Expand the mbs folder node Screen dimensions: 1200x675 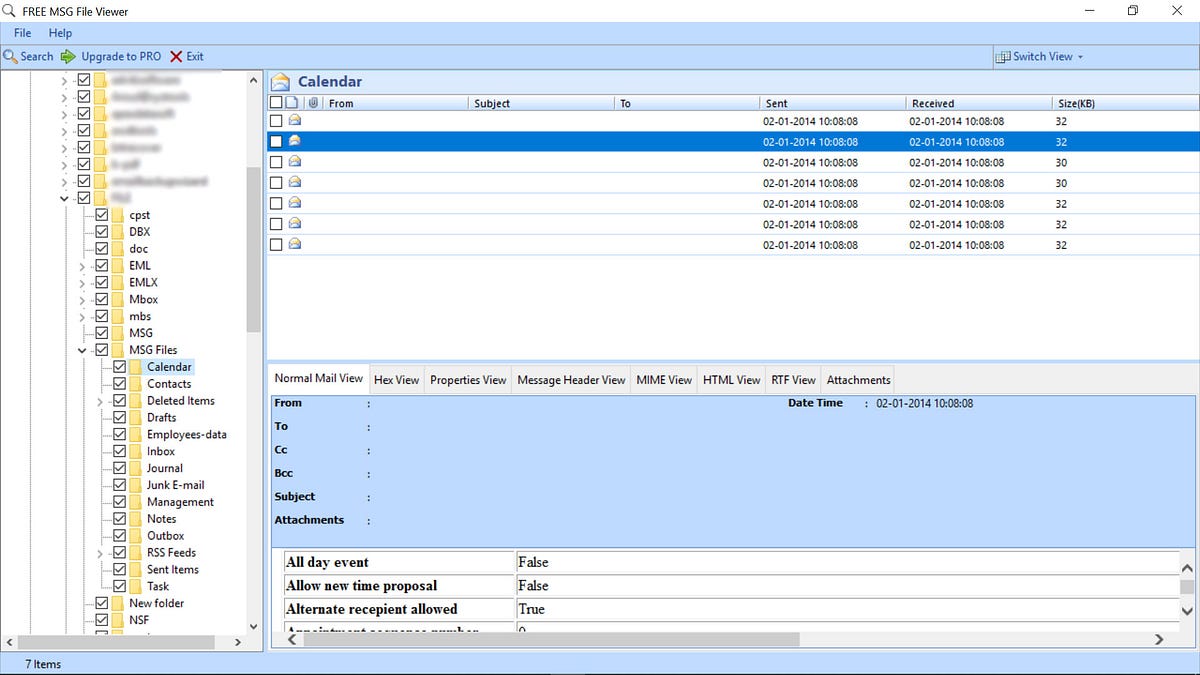point(82,316)
